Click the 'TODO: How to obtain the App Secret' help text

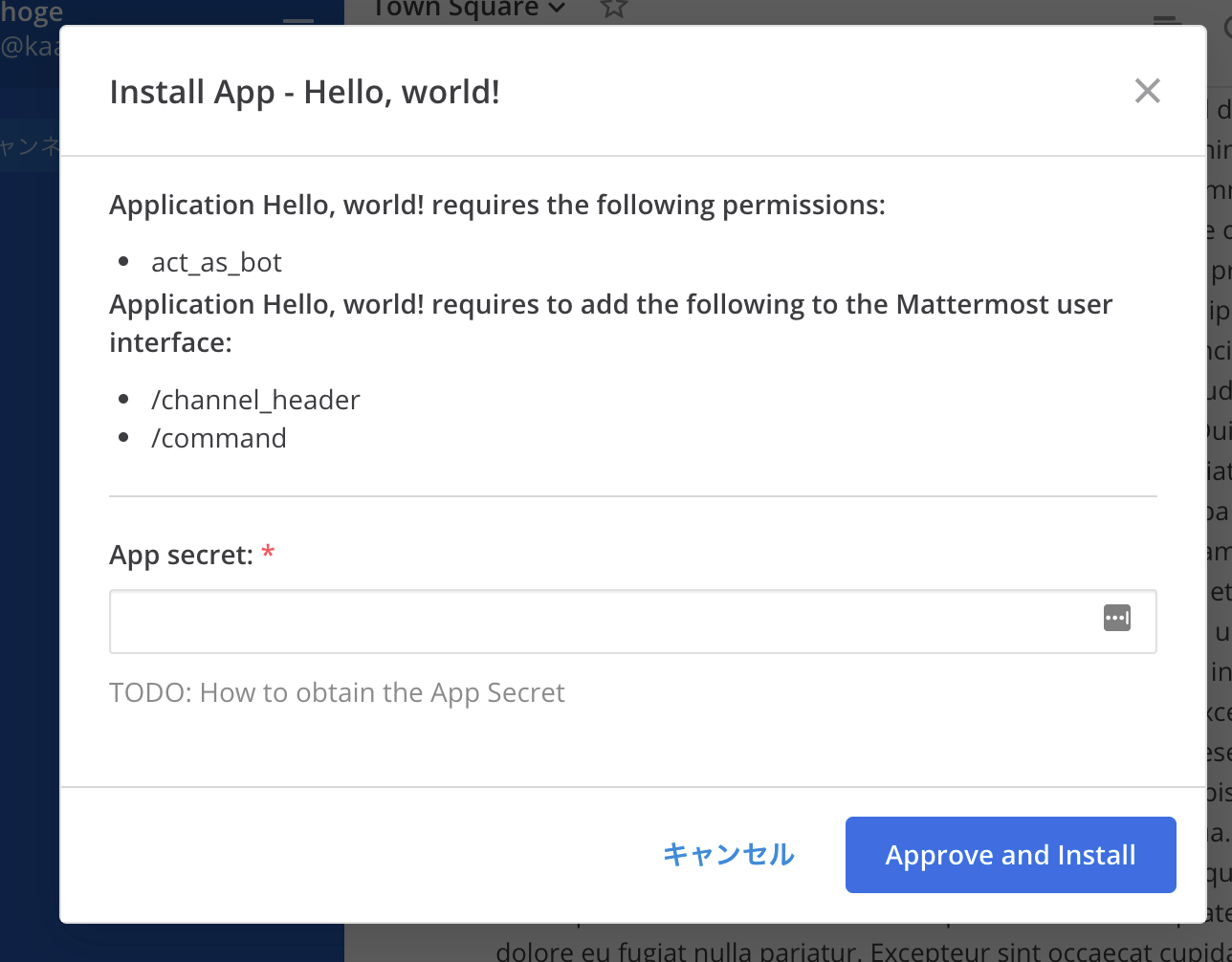click(x=337, y=692)
